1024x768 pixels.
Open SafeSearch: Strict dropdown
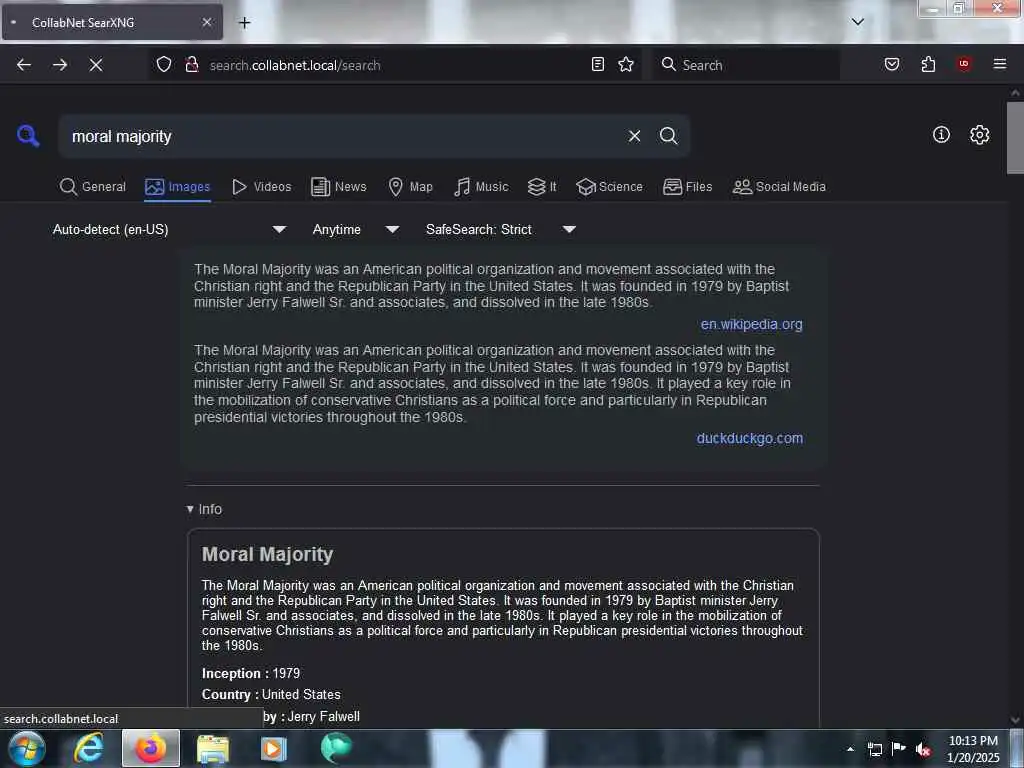(501, 229)
